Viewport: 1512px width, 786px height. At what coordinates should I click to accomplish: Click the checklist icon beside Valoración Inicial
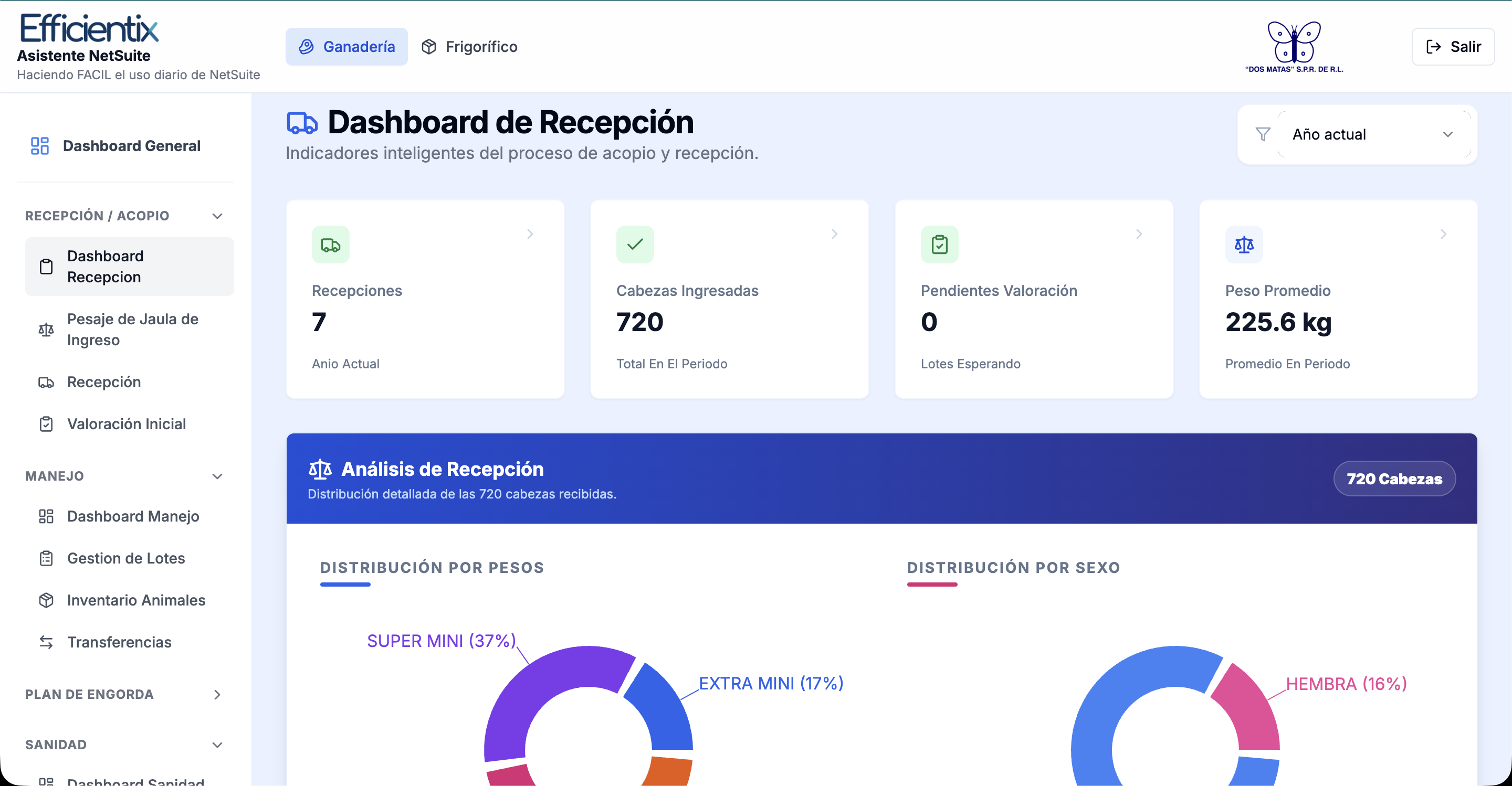click(x=46, y=424)
